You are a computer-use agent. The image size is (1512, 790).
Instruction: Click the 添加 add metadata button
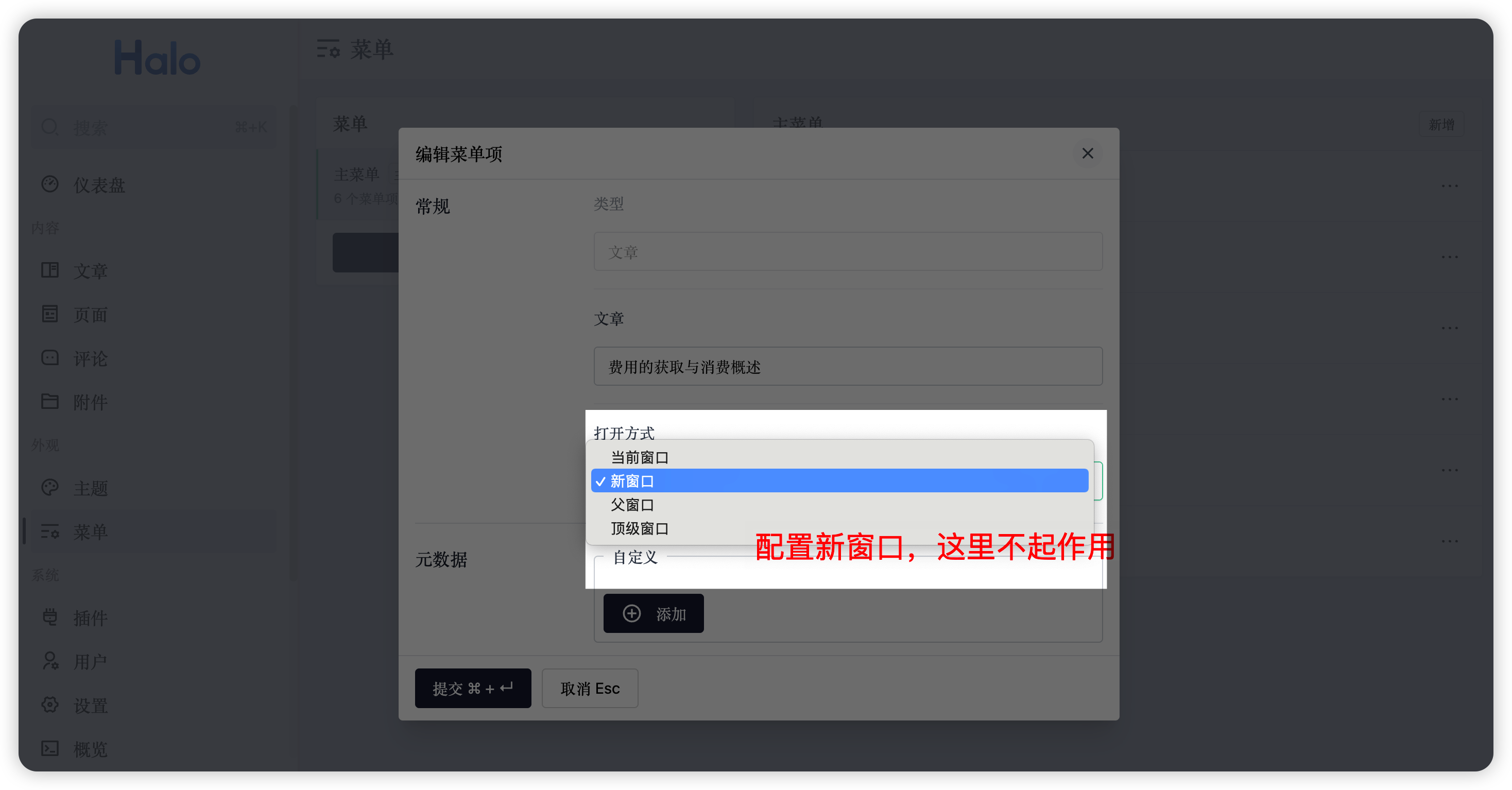[x=654, y=613]
